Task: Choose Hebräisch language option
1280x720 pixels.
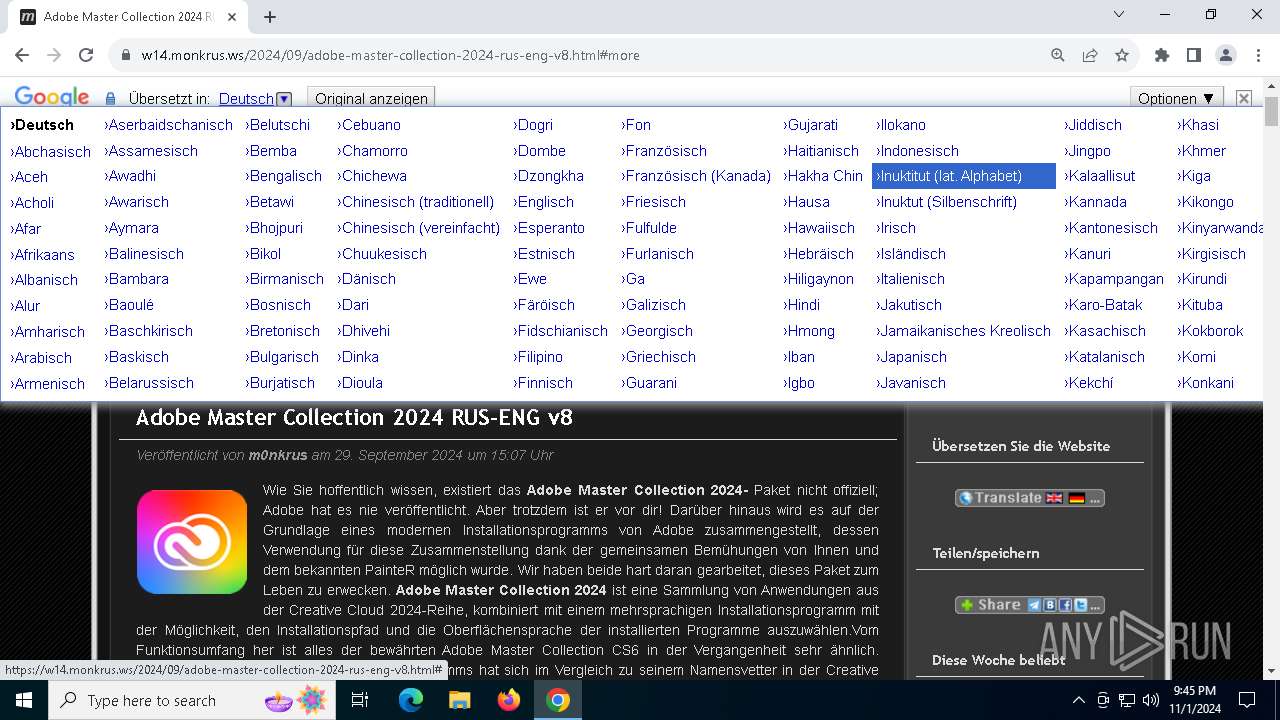Action: click(x=819, y=254)
